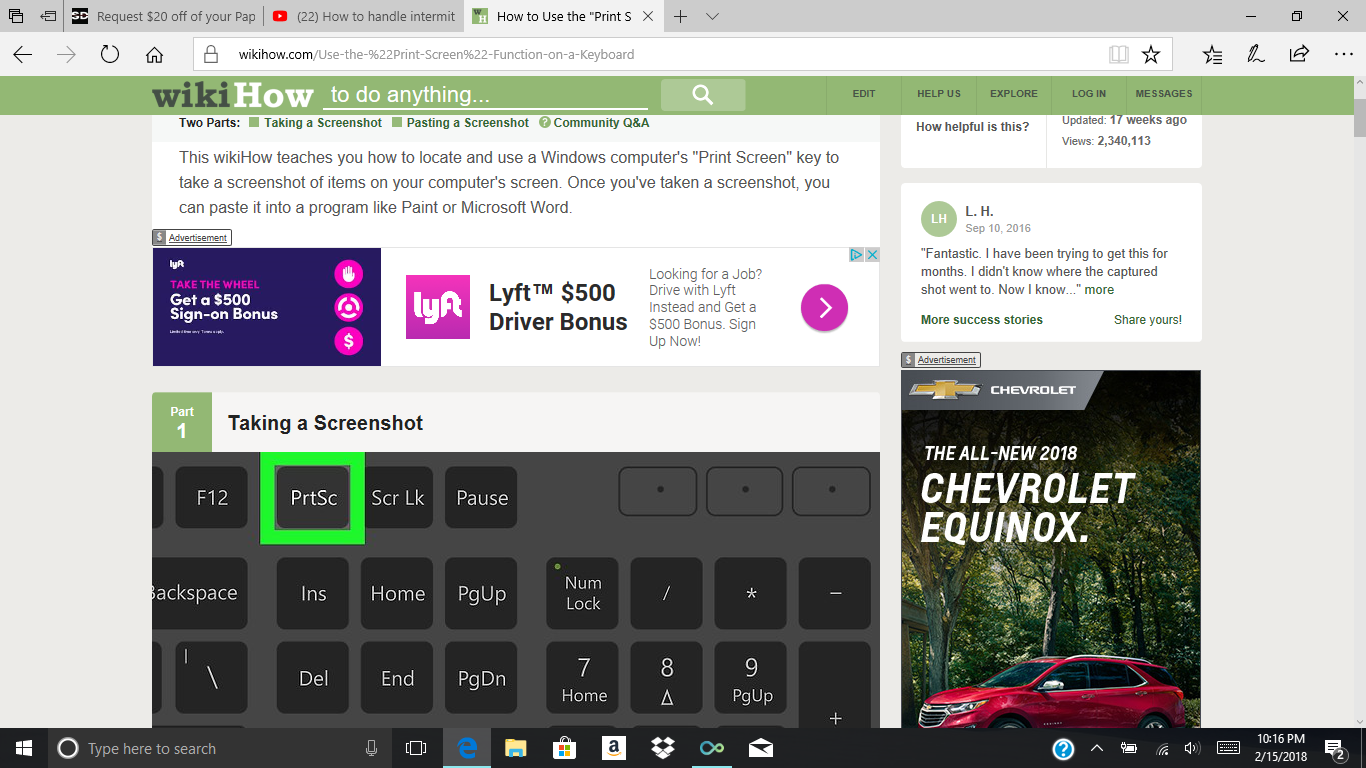The image size is (1366, 768).
Task: Click the browser Refresh icon
Action: [110, 54]
